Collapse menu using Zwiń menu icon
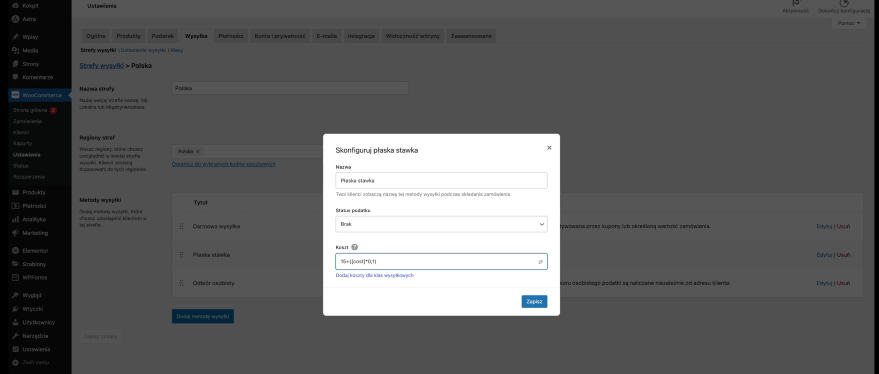Image resolution: width=879 pixels, height=374 pixels. (x=16, y=363)
